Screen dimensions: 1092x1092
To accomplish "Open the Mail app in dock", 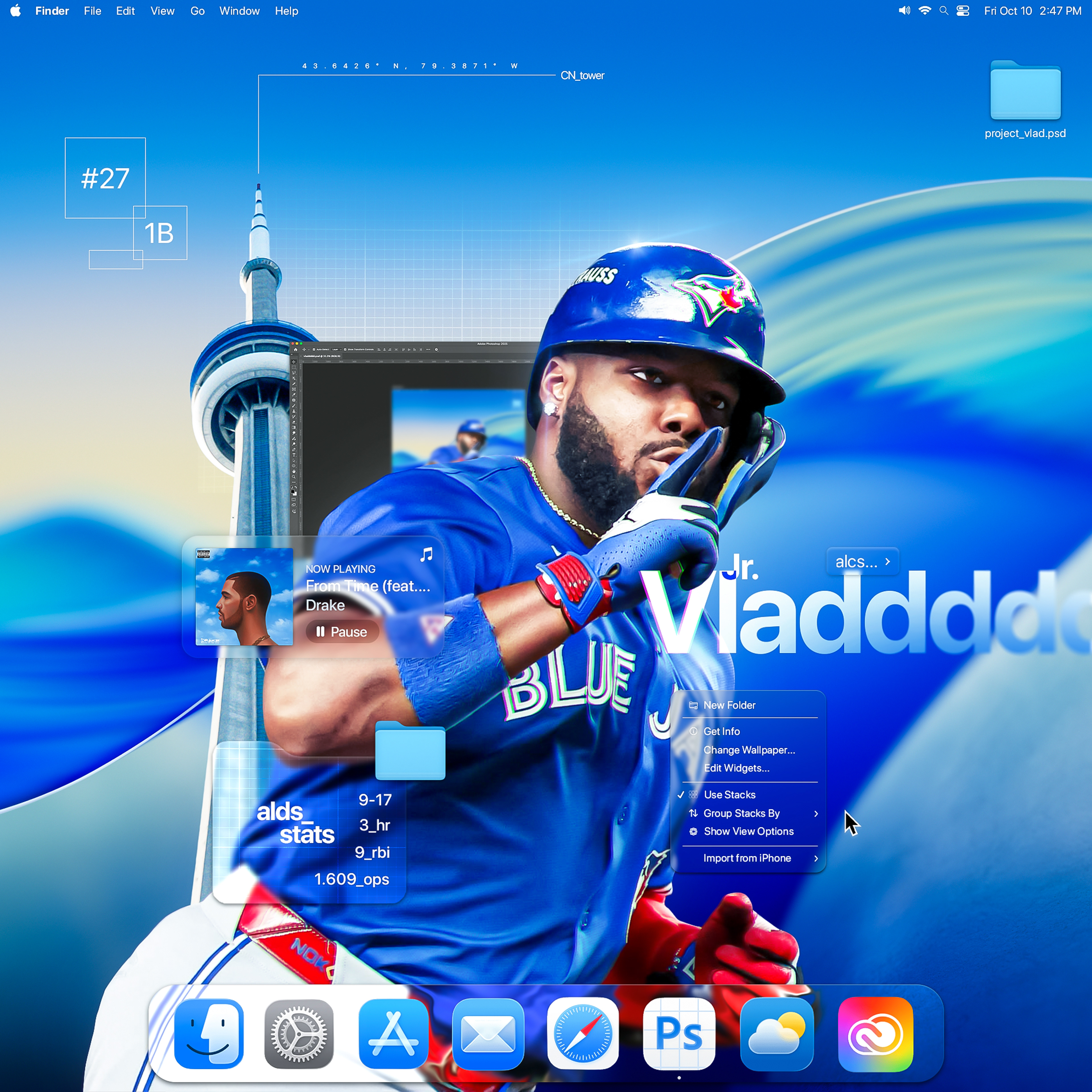I will (488, 1034).
